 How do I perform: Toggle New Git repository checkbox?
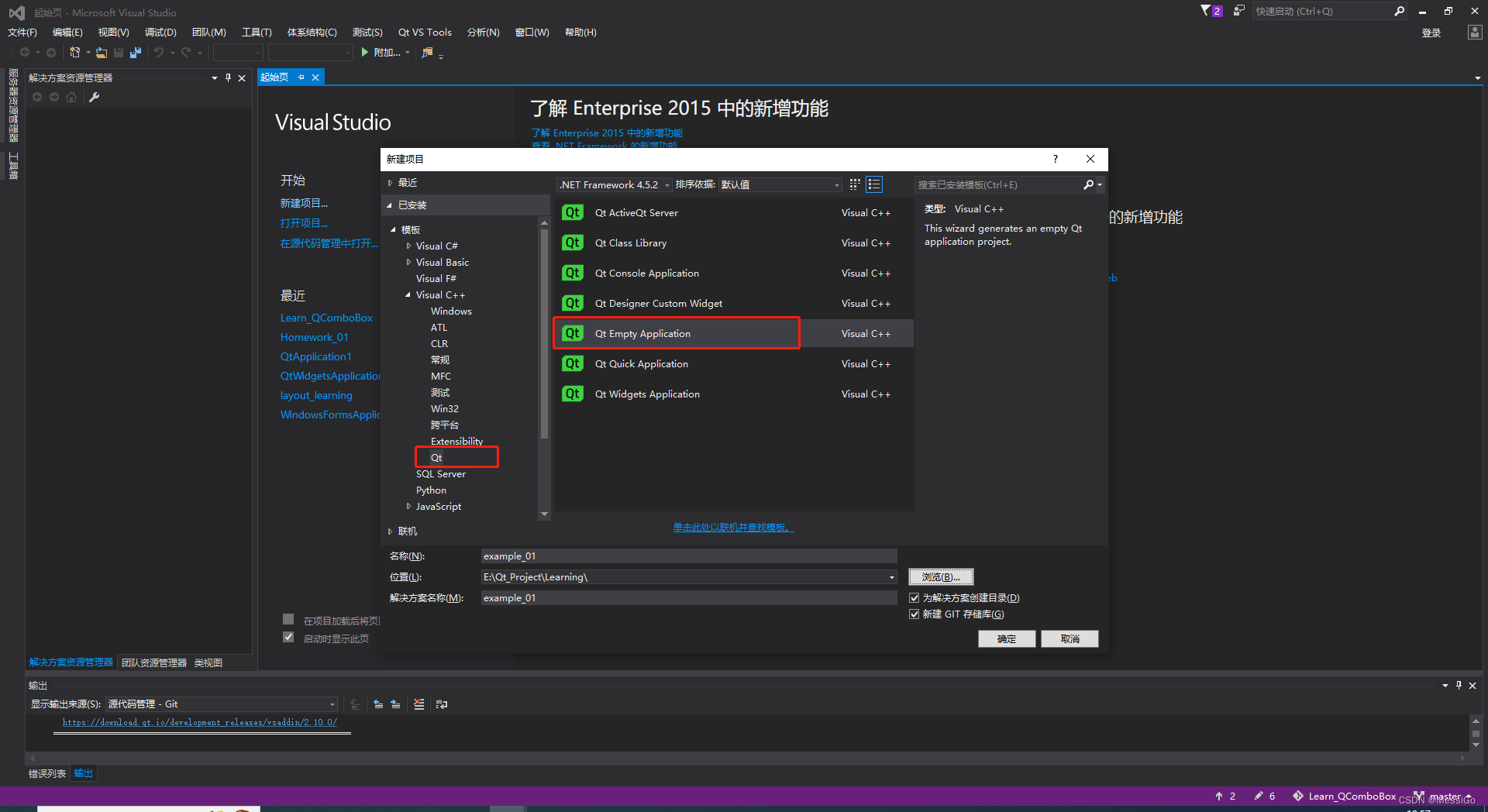tap(914, 614)
